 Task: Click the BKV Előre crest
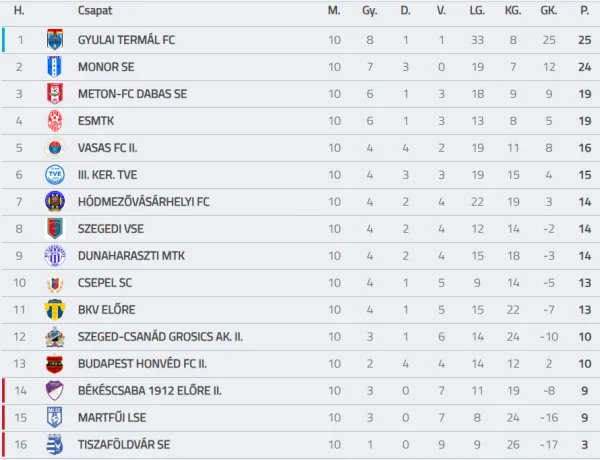[54, 310]
